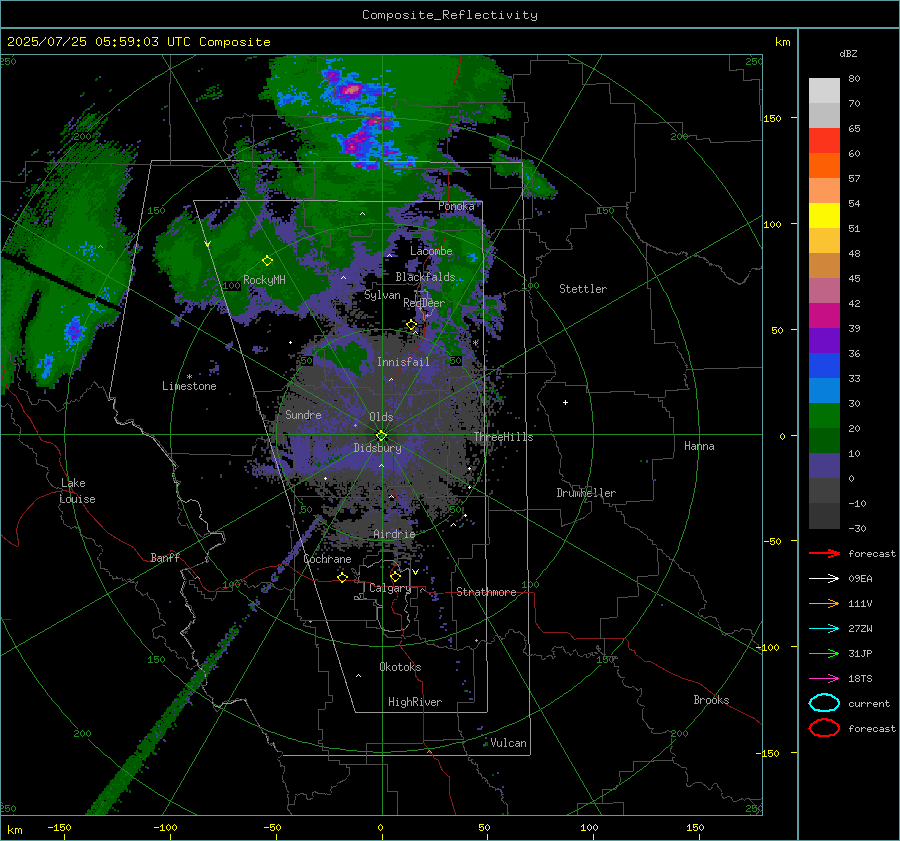Click the Lacombe city label
Screen dimensions: 900x841
point(431,251)
